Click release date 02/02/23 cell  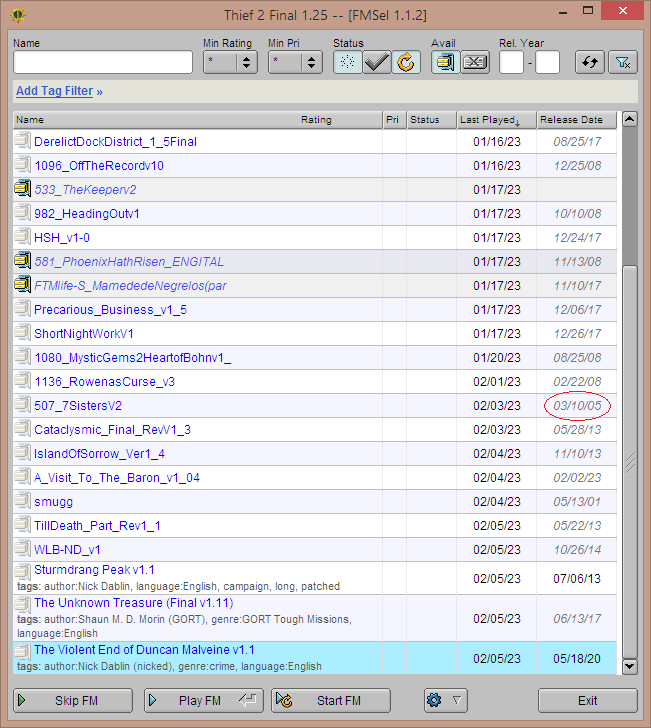pyautogui.click(x=577, y=478)
